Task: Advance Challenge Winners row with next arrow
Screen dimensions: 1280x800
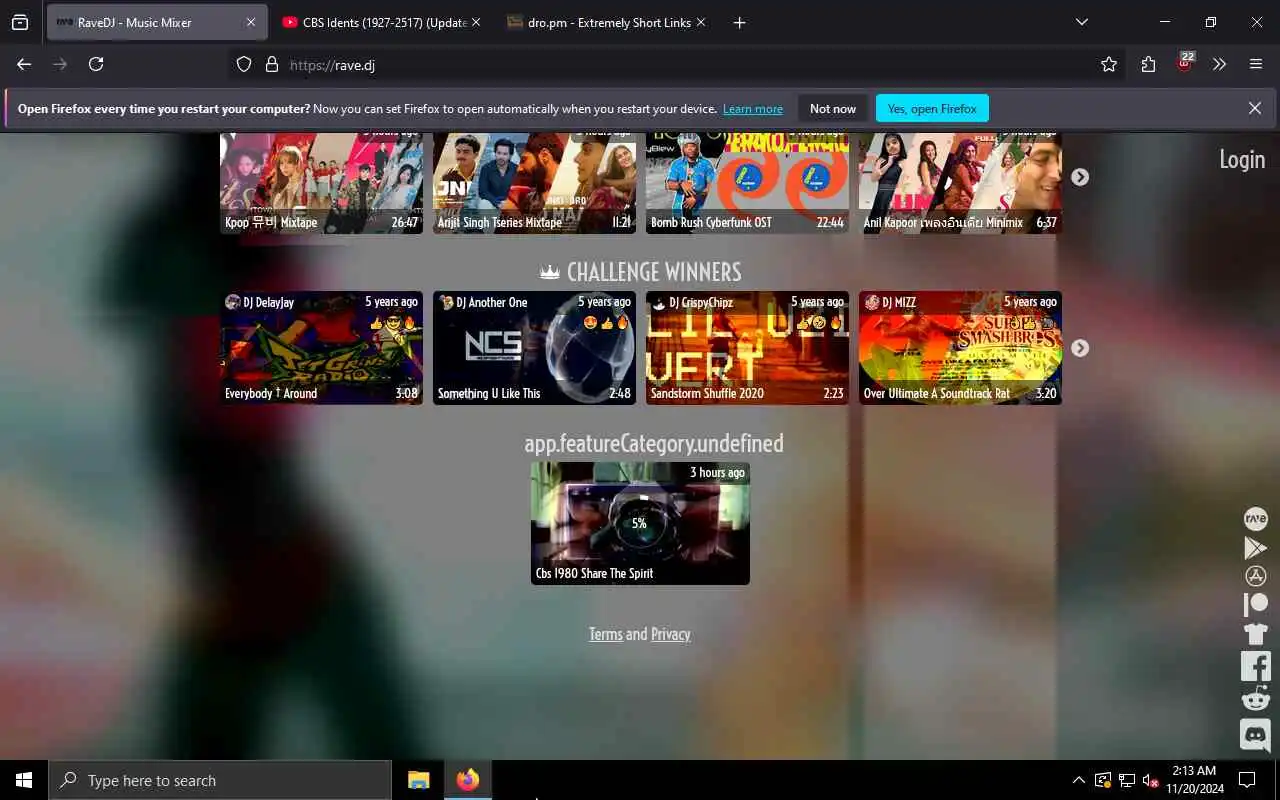Action: tap(1080, 348)
